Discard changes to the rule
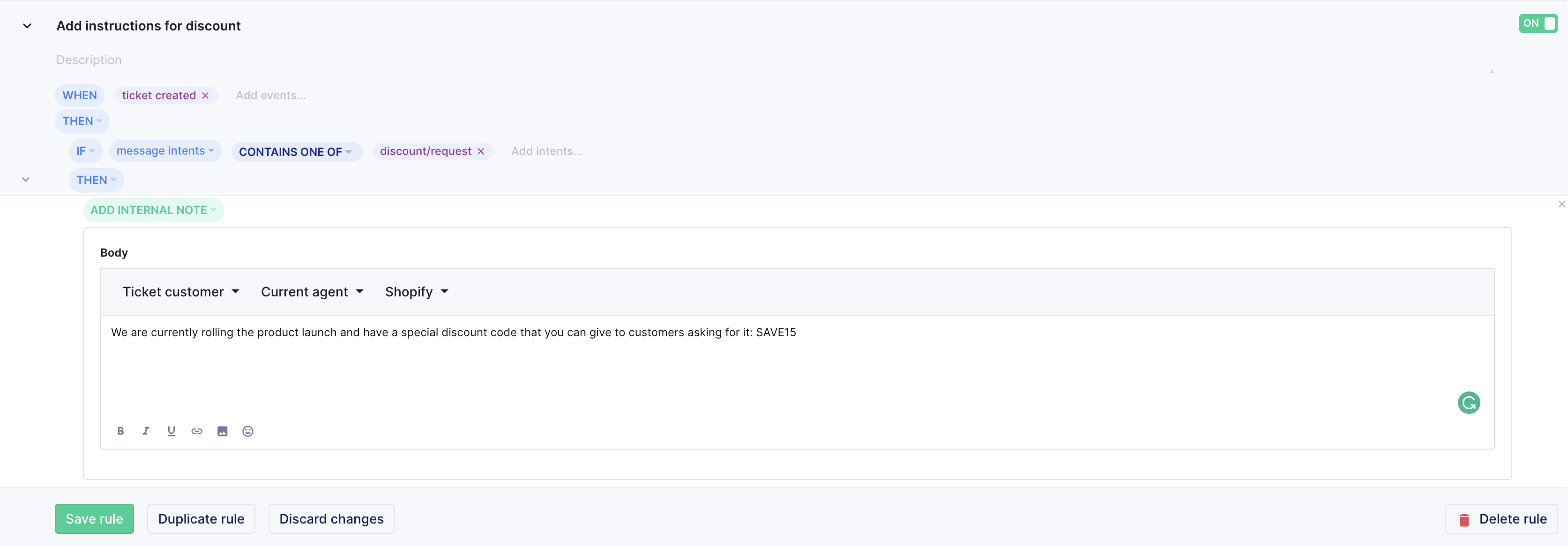The height and width of the screenshot is (546, 1568). (x=331, y=519)
